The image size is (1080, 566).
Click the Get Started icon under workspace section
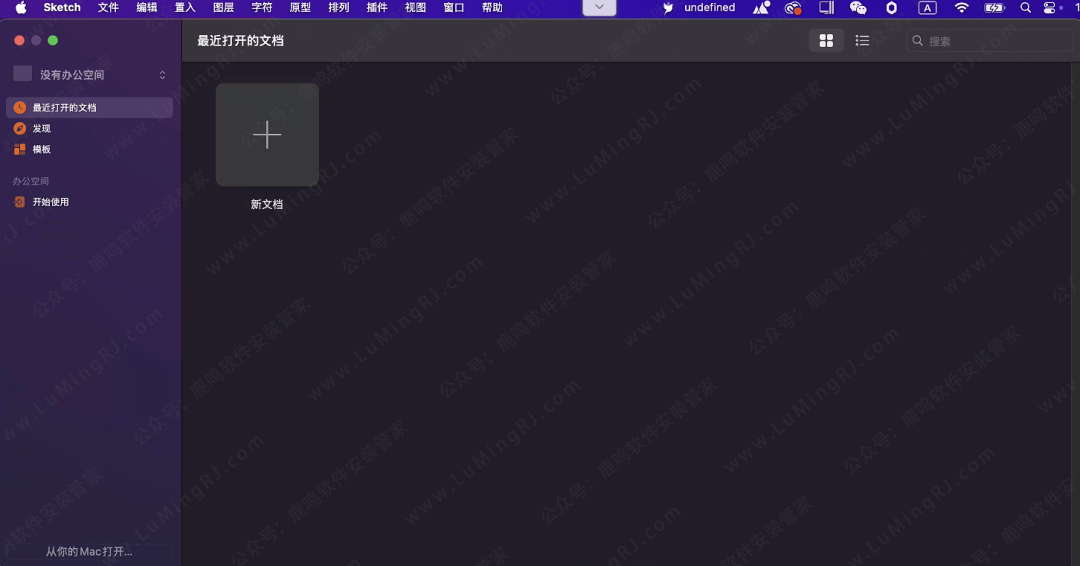coord(20,202)
